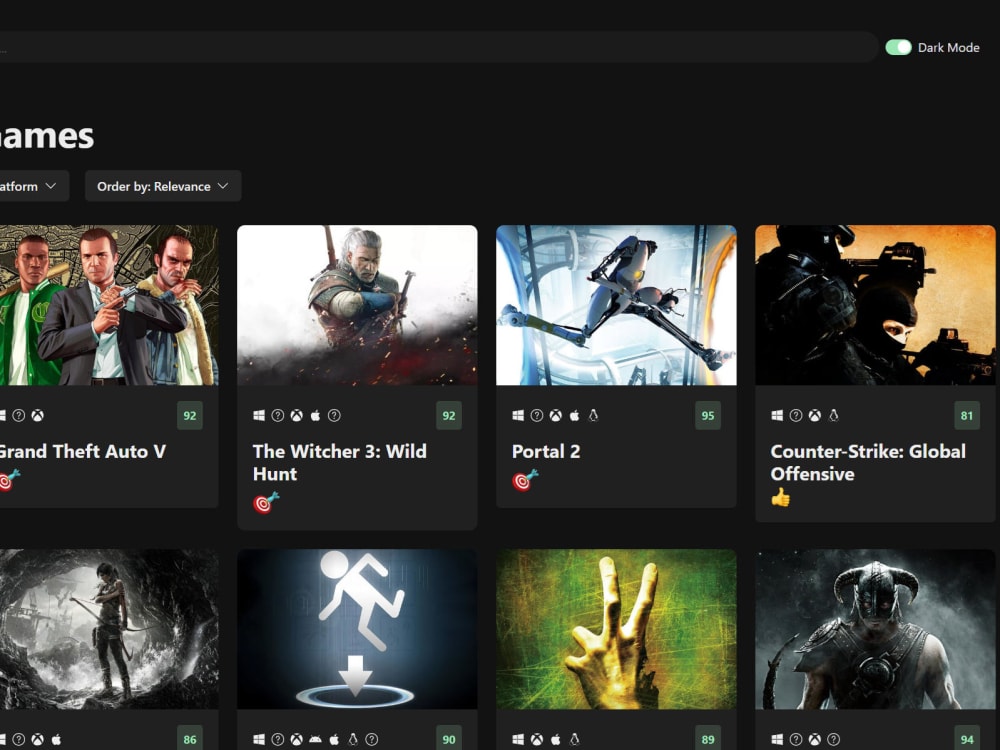Click the Windows icon on the card scored 90
The width and height of the screenshot is (1000, 750).
259,740
